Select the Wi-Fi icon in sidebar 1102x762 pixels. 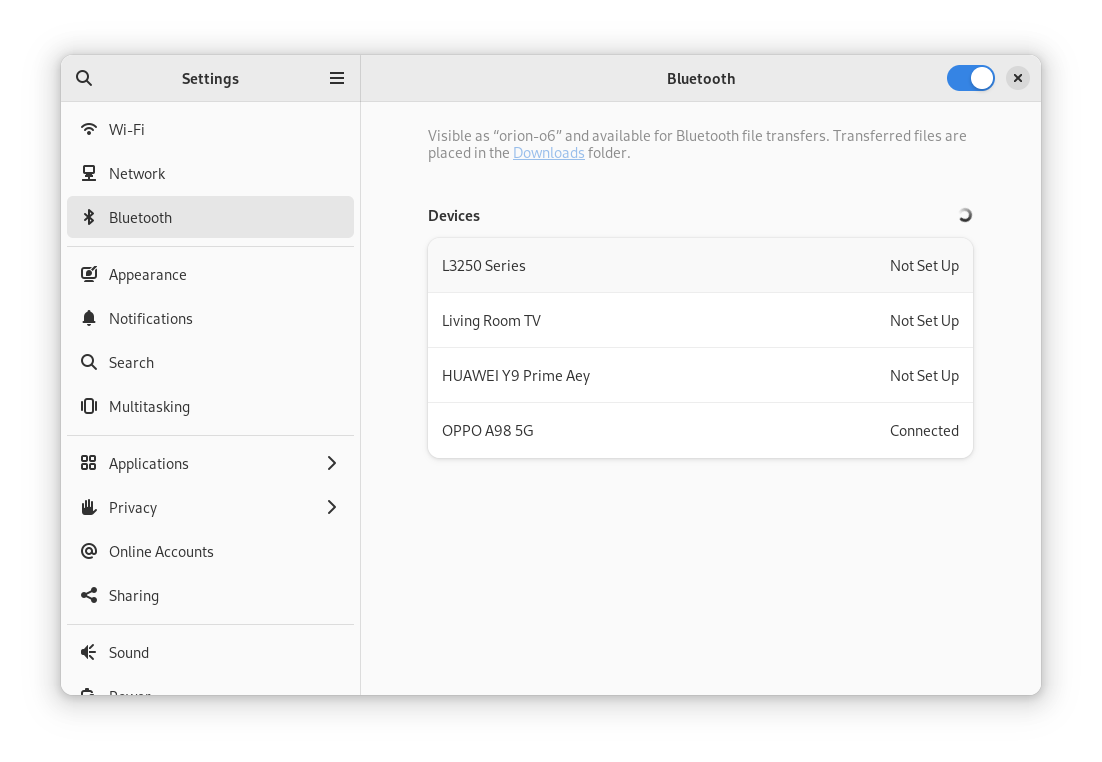[89, 129]
